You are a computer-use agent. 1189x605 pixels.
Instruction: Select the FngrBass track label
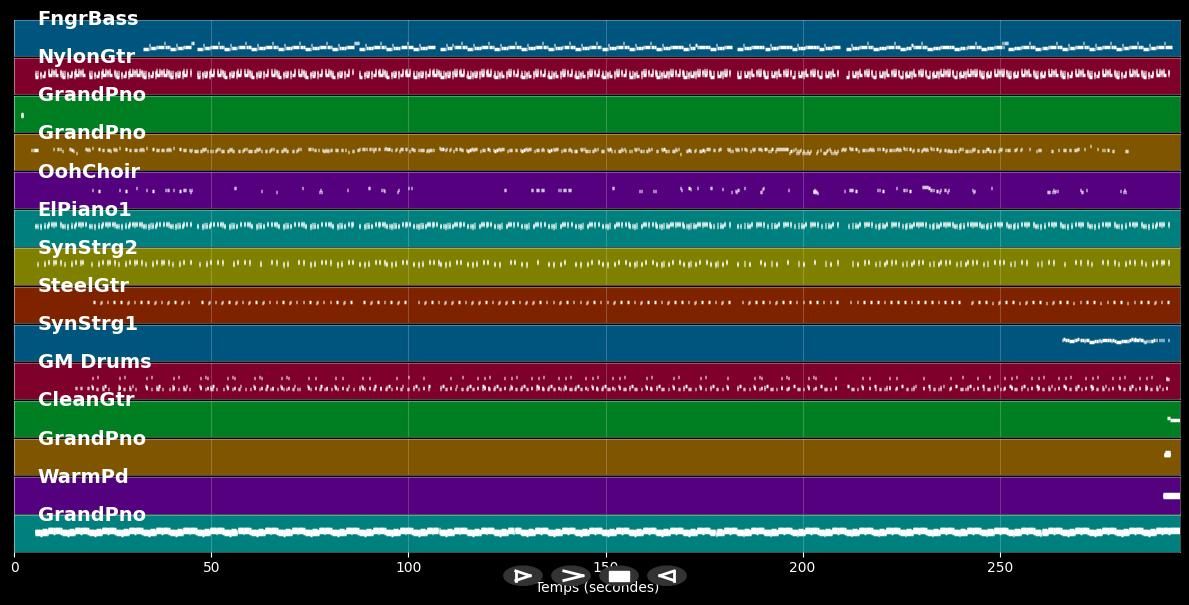(88, 19)
